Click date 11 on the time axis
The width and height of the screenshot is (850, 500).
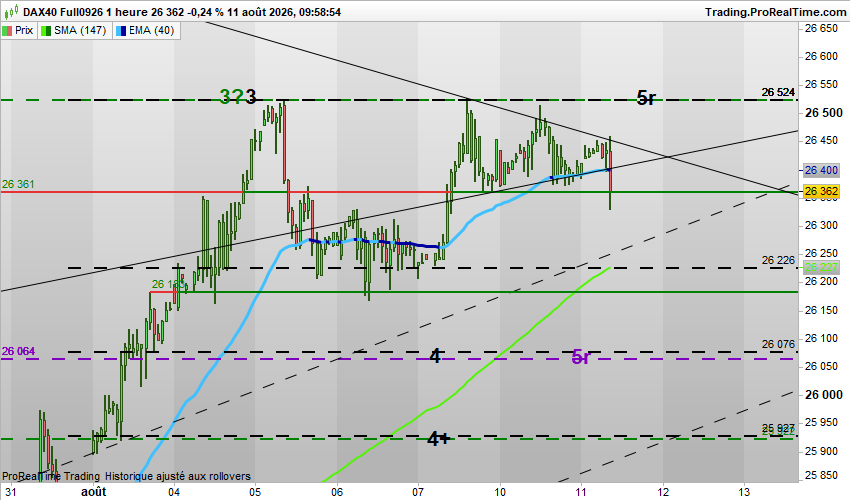click(x=581, y=492)
